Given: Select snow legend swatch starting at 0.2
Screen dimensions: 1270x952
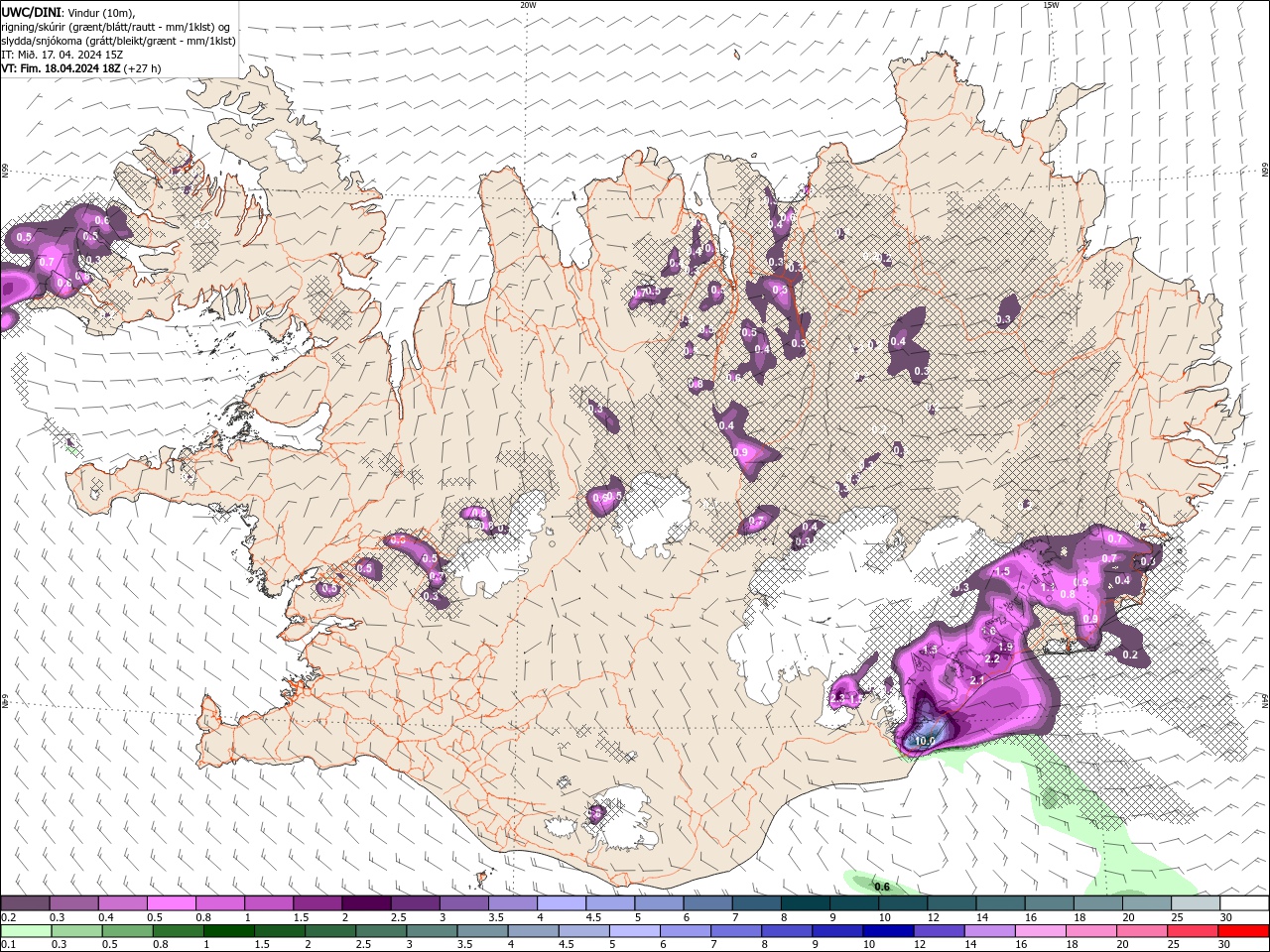Looking at the screenshot, I should pyautogui.click(x=25, y=903).
